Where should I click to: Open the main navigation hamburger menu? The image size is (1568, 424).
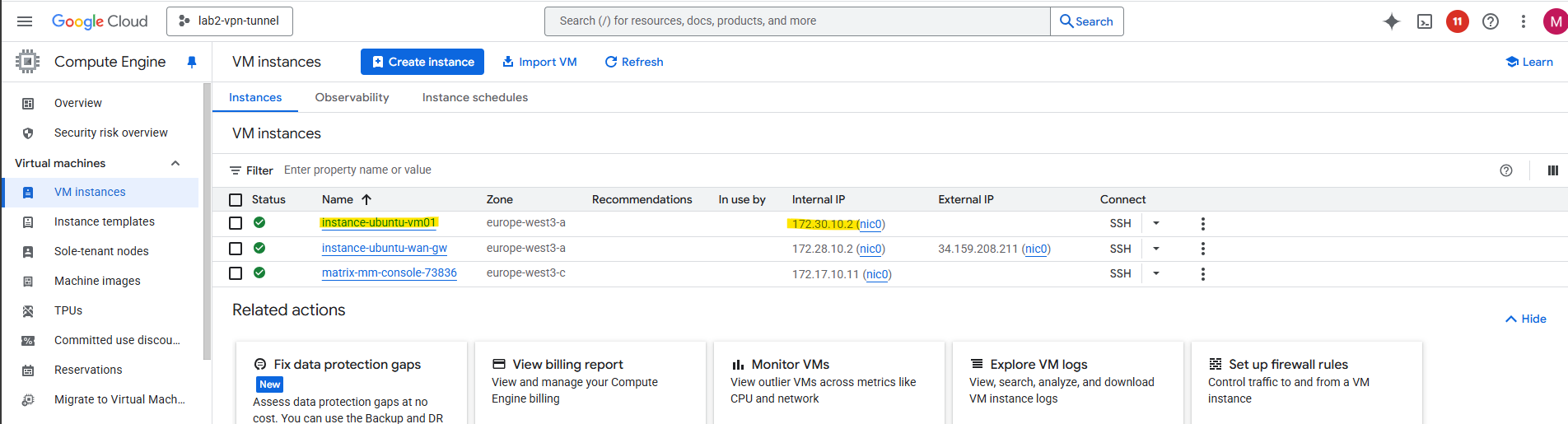click(25, 21)
